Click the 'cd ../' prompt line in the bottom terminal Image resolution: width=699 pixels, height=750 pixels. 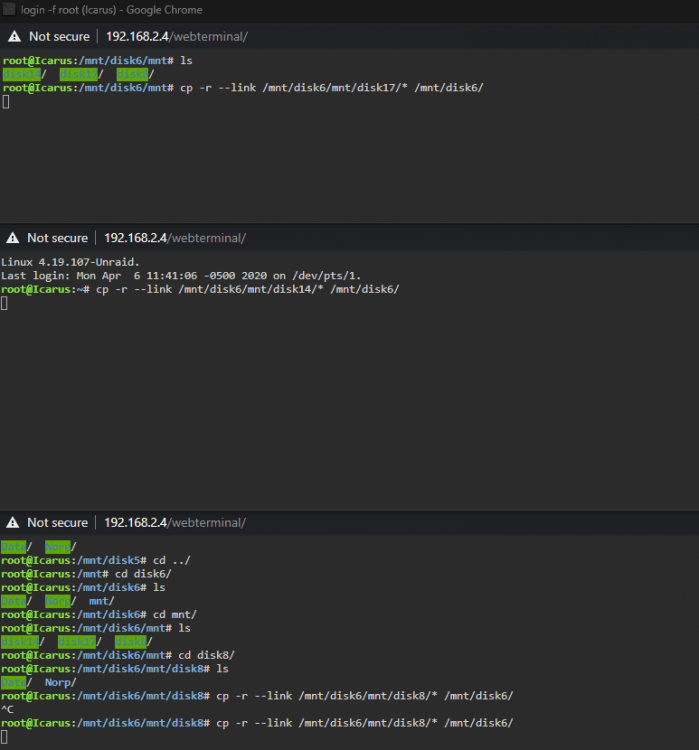[96, 560]
